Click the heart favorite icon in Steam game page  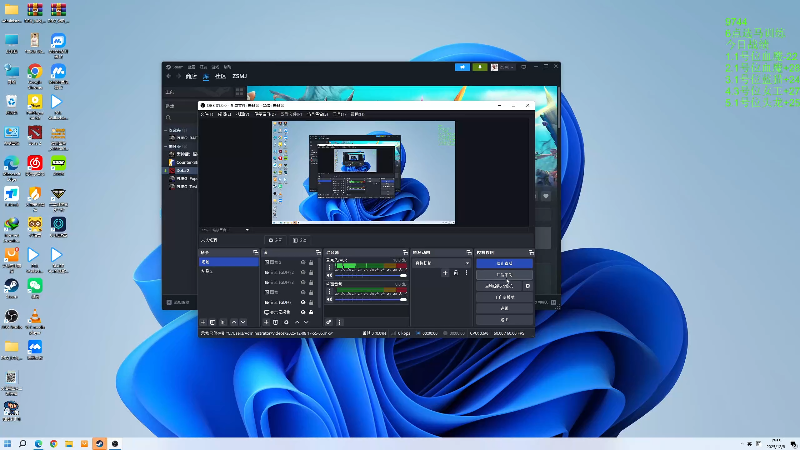[x=546, y=196]
